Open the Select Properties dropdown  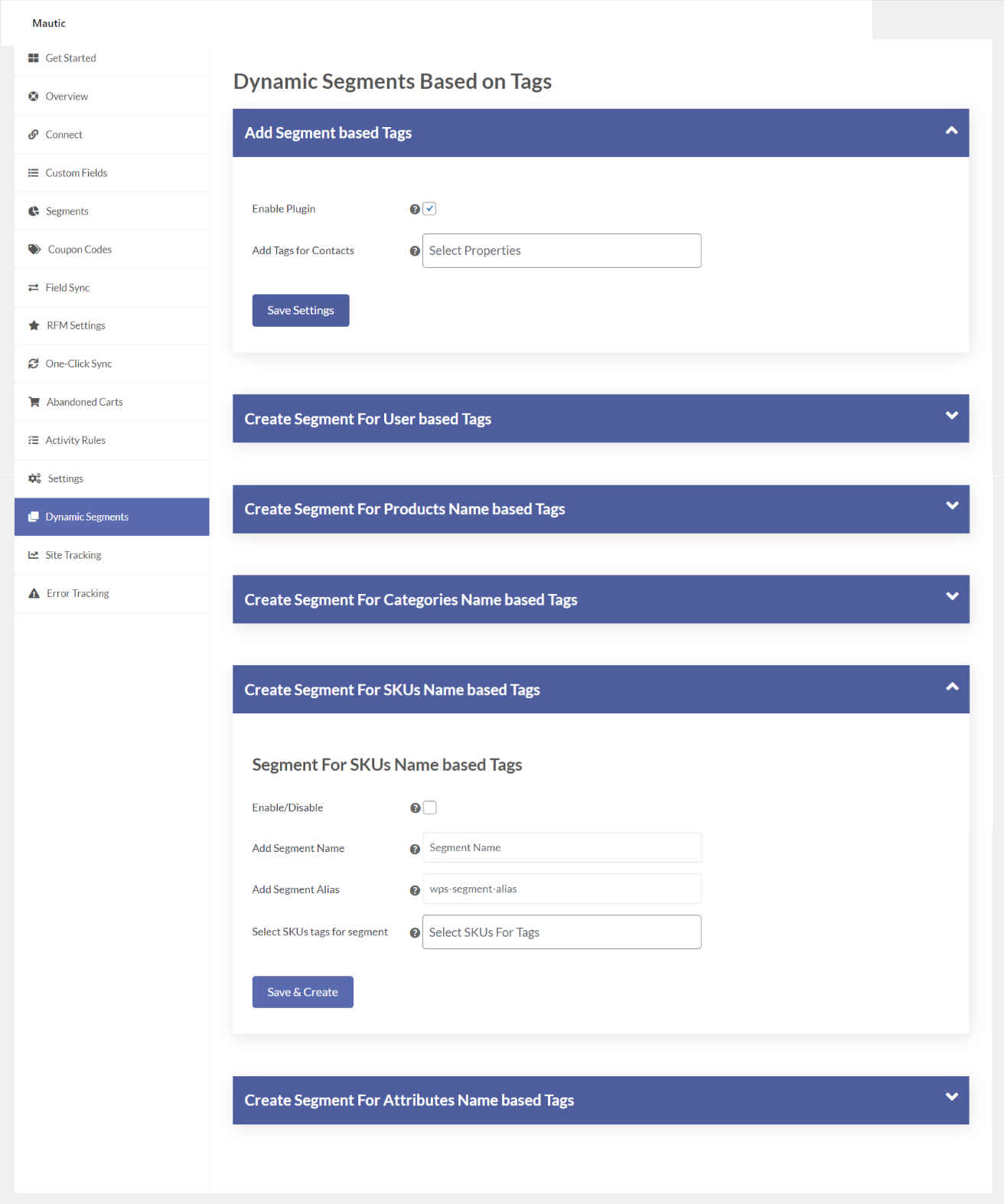click(x=562, y=251)
